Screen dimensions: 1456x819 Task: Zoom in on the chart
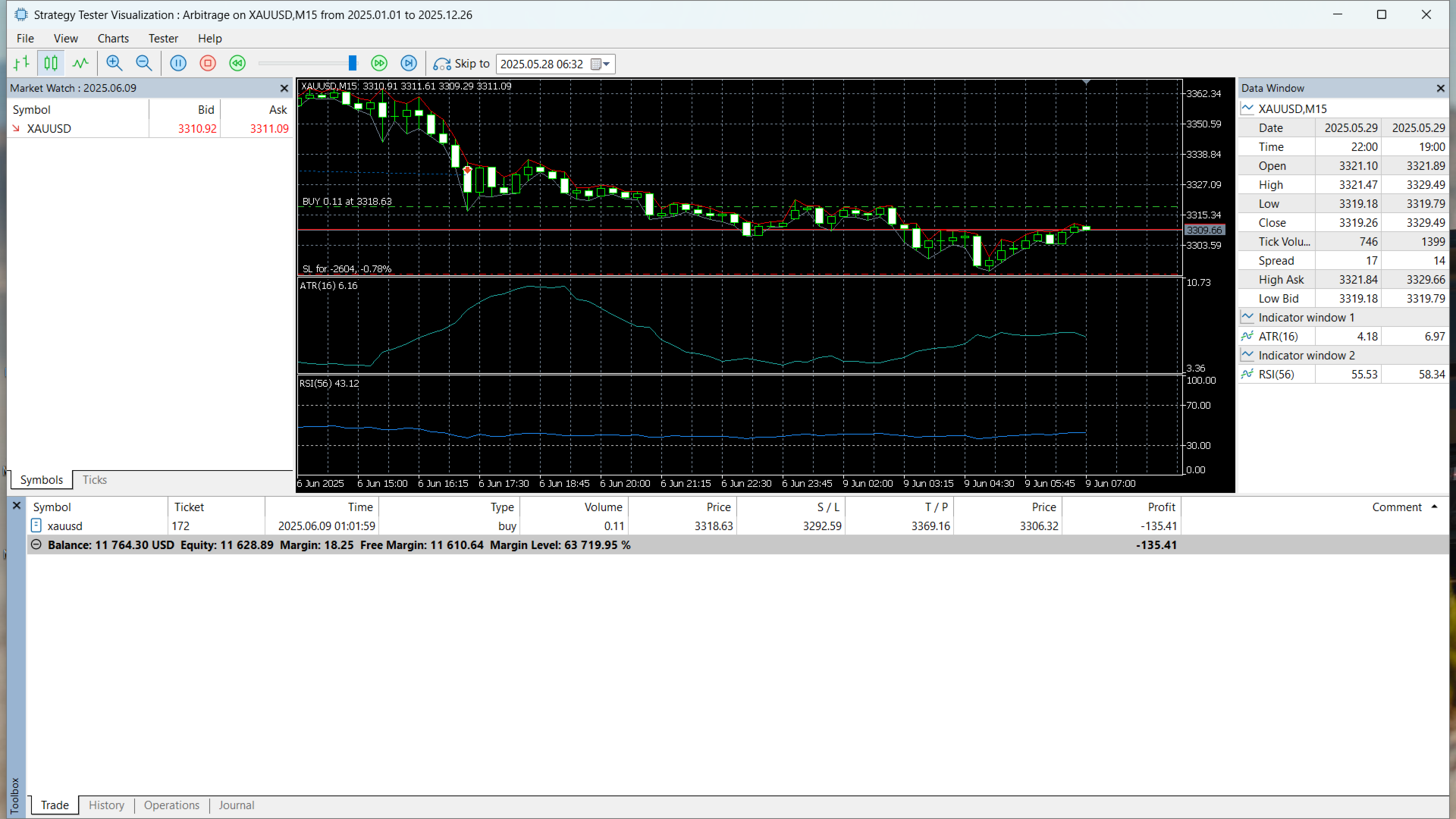pyautogui.click(x=115, y=64)
